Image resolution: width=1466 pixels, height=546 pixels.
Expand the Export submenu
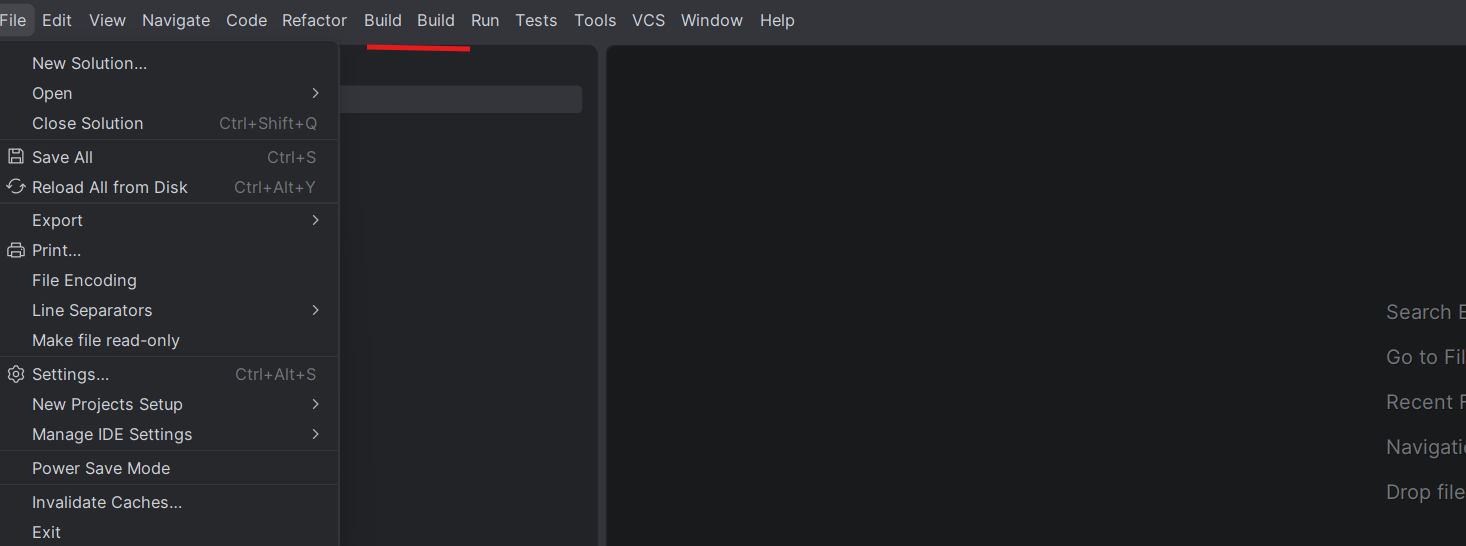169,220
